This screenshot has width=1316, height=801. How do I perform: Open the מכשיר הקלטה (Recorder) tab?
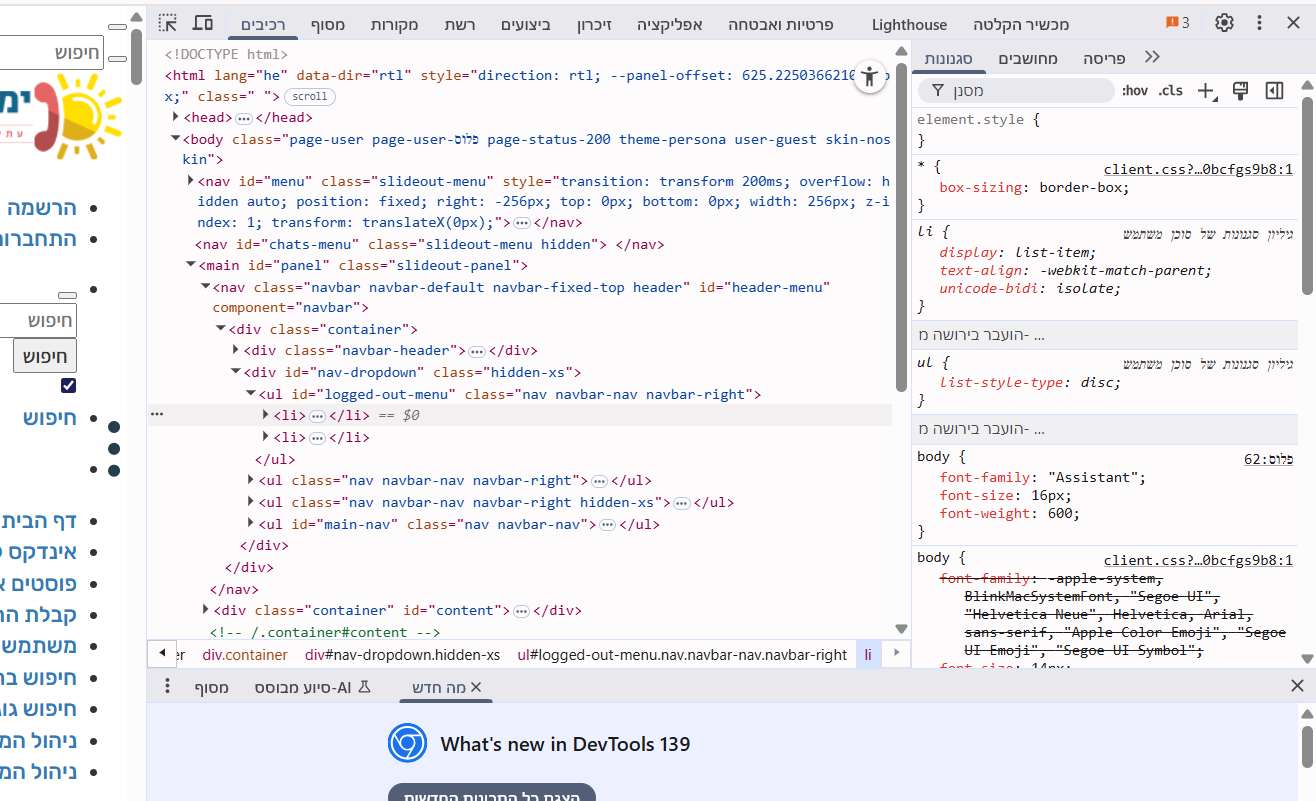[1021, 24]
